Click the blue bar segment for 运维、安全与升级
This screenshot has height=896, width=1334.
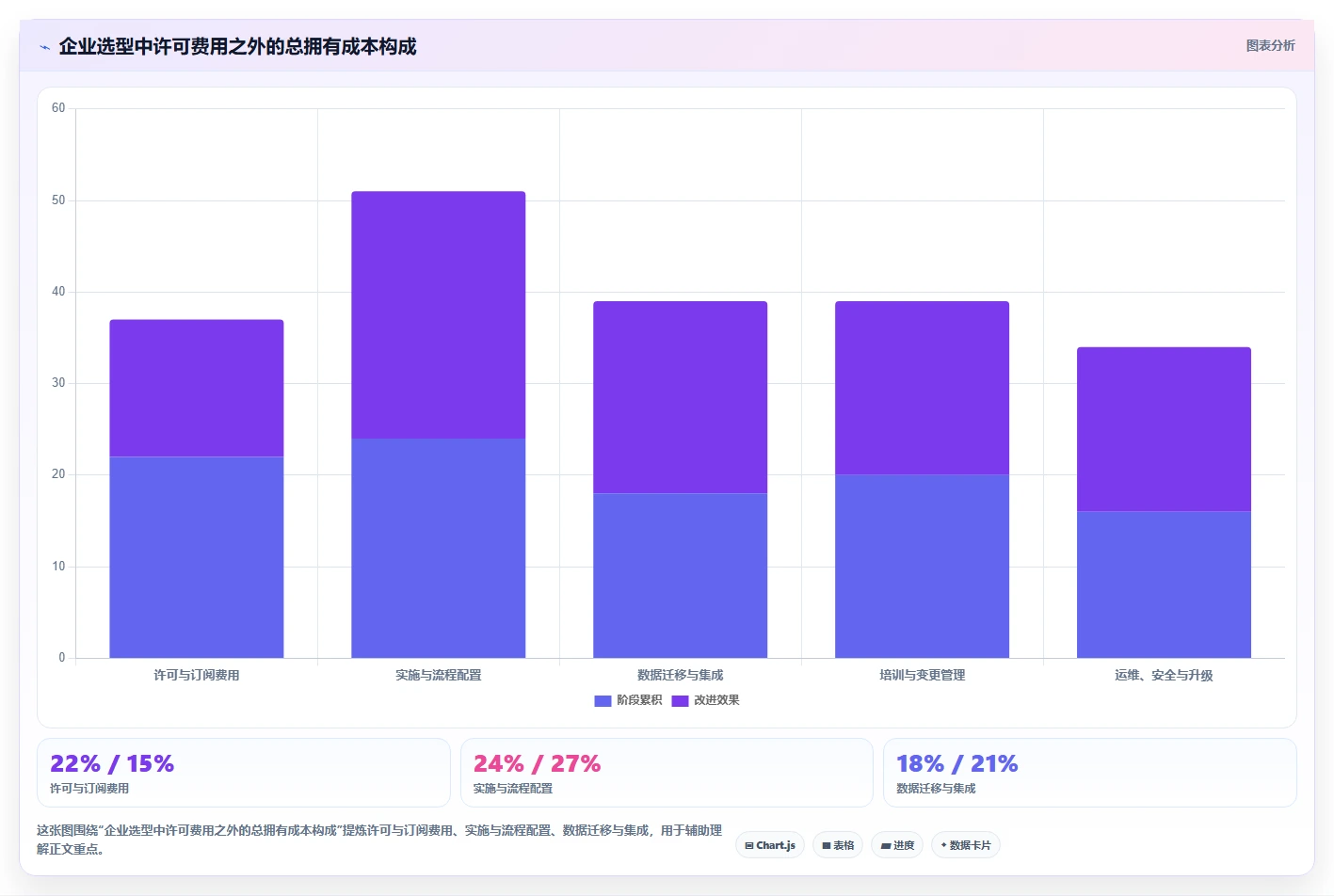tap(1165, 584)
